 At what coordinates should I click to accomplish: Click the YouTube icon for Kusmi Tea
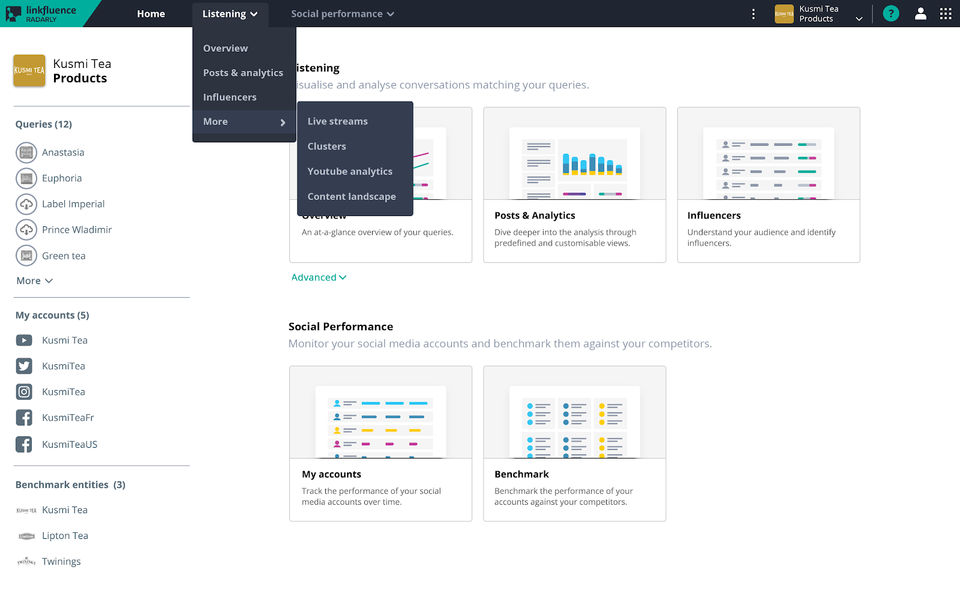[x=24, y=340]
